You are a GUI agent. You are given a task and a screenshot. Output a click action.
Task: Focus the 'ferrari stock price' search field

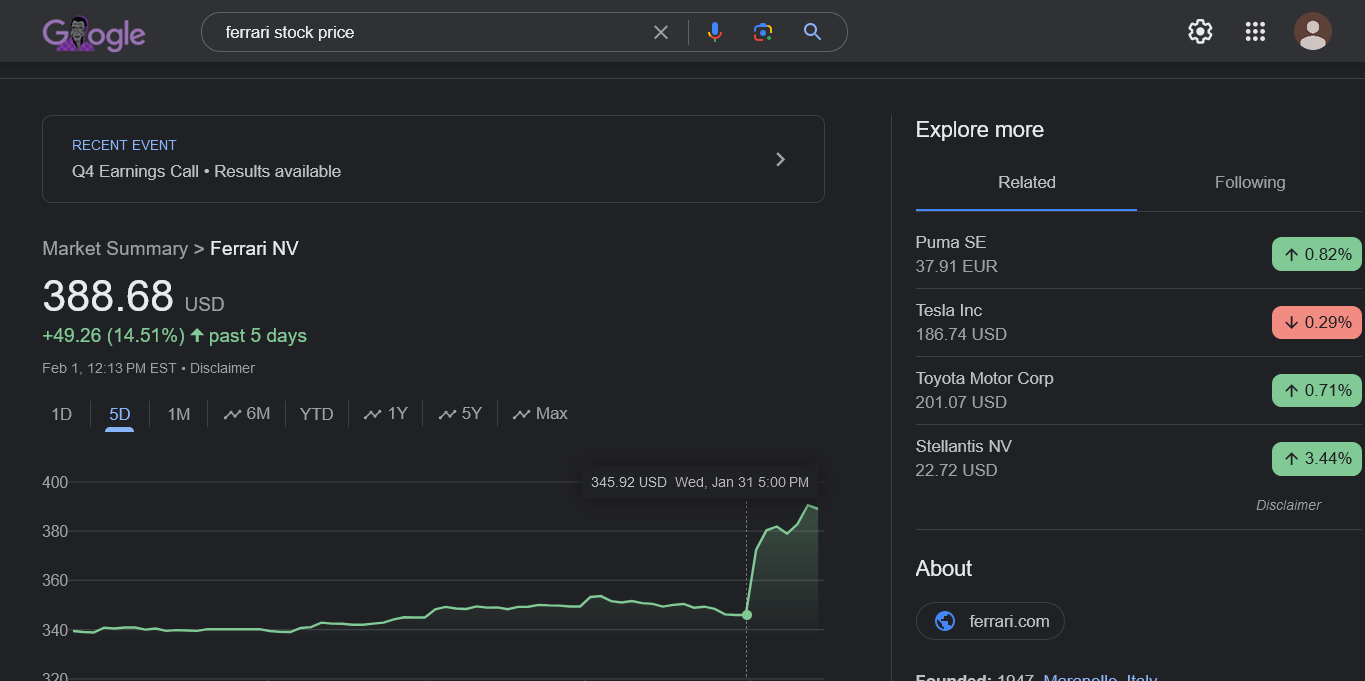430,32
